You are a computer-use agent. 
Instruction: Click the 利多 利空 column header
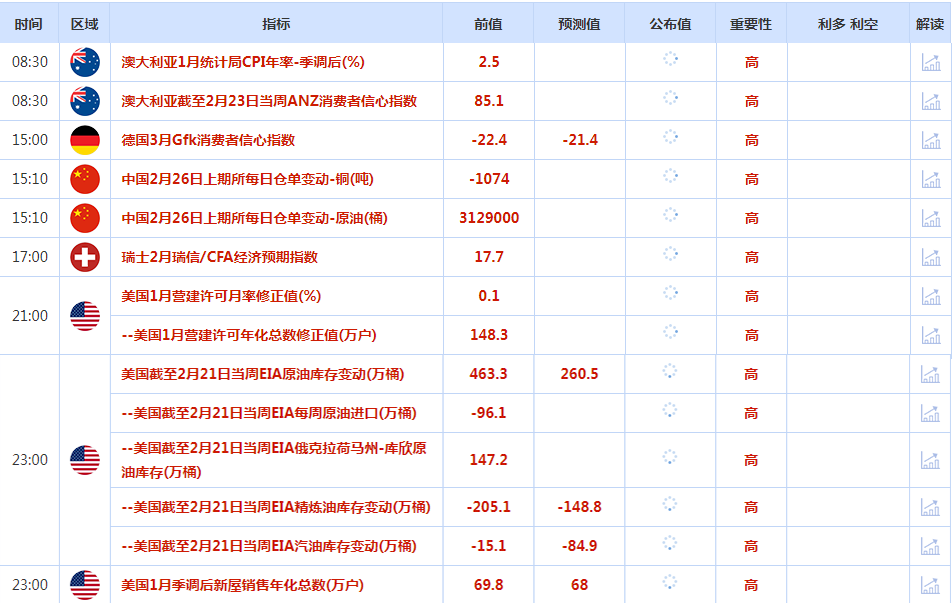coord(848,24)
